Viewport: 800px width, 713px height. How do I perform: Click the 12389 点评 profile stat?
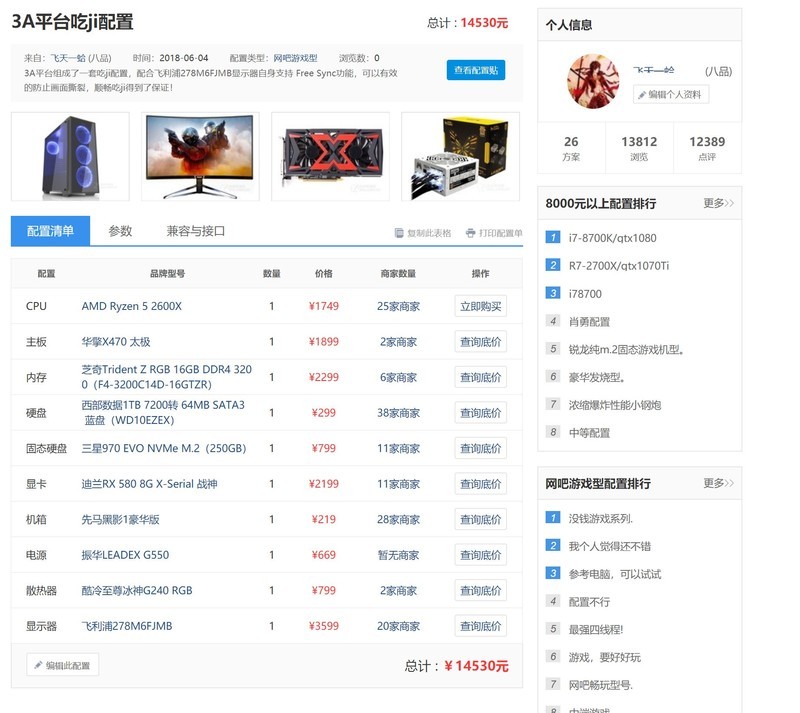click(707, 148)
